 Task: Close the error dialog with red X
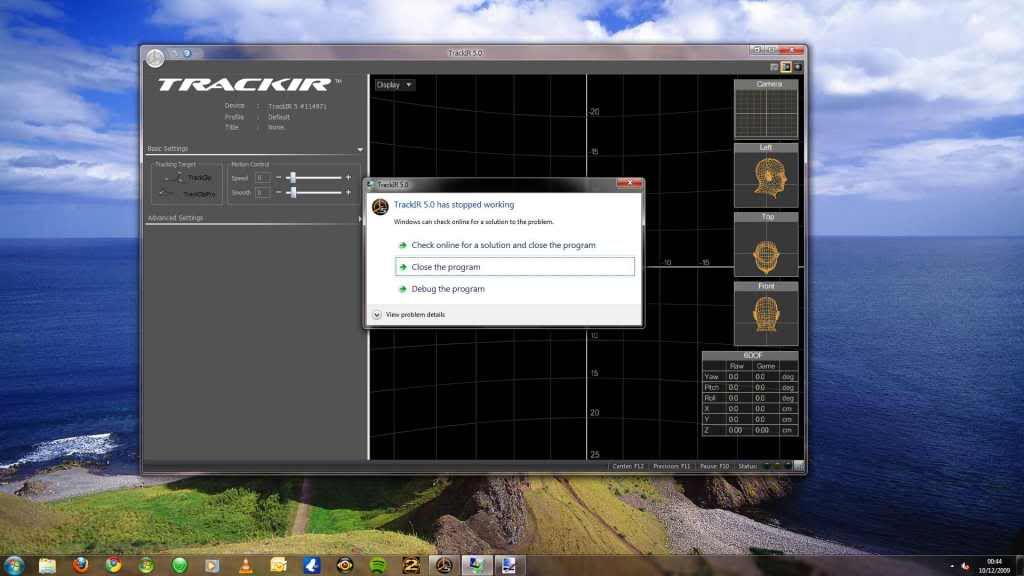coord(629,184)
